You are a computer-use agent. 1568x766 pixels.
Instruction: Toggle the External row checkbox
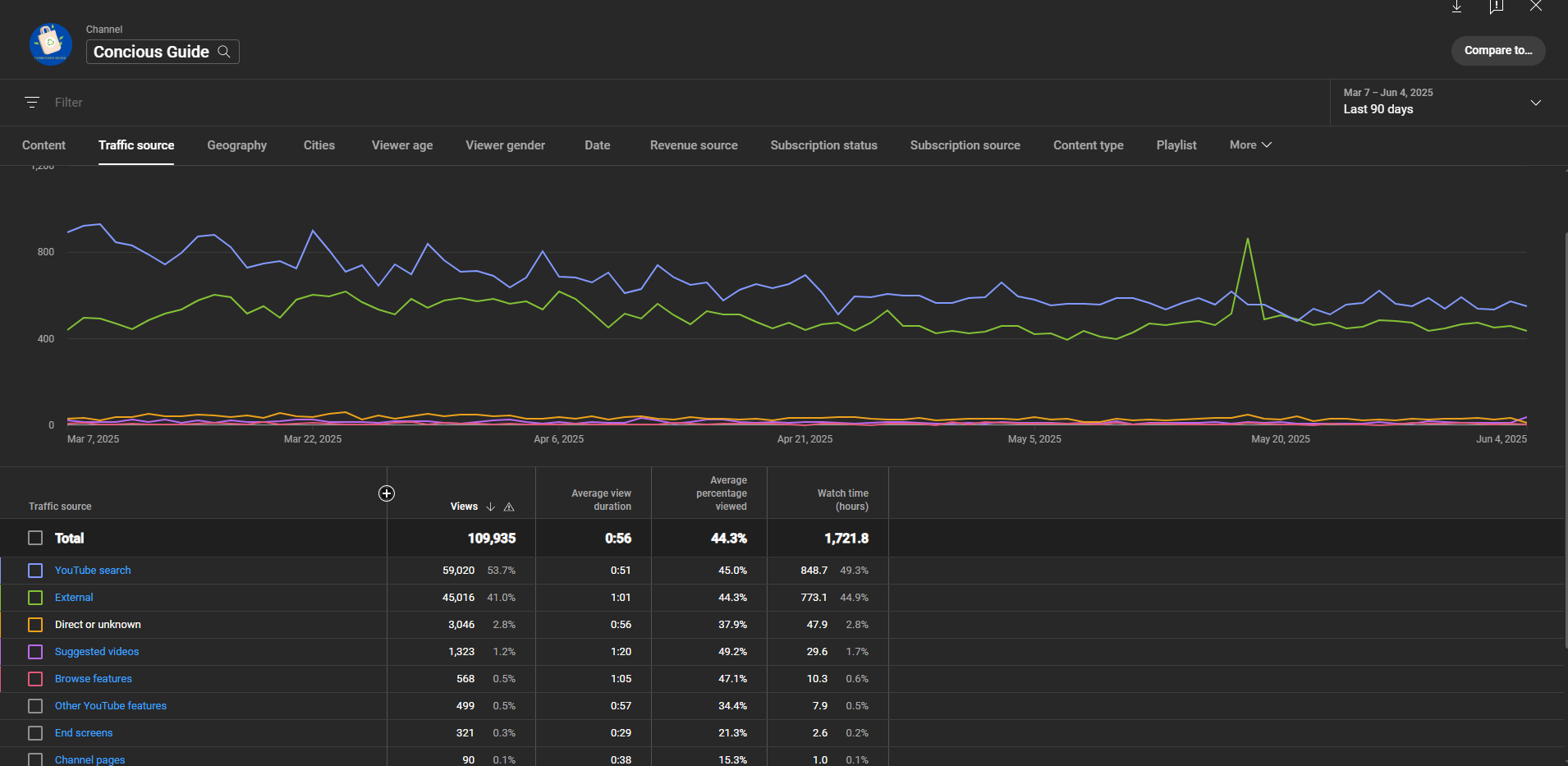[35, 598]
